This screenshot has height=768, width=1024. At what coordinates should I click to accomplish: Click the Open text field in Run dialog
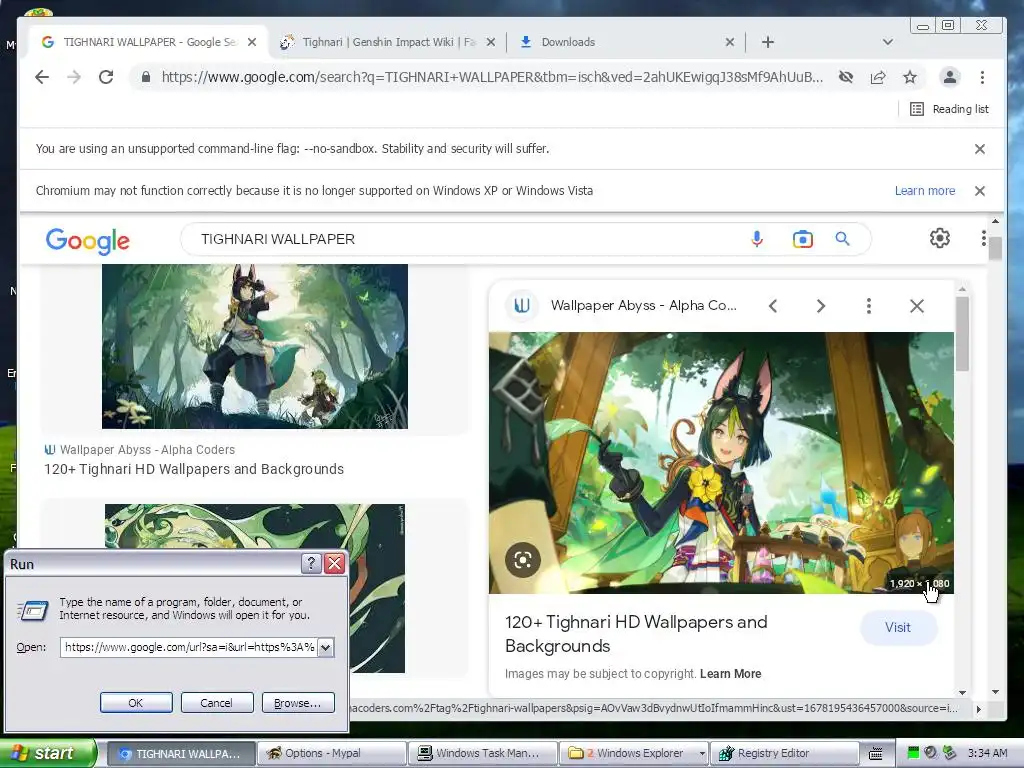click(189, 647)
